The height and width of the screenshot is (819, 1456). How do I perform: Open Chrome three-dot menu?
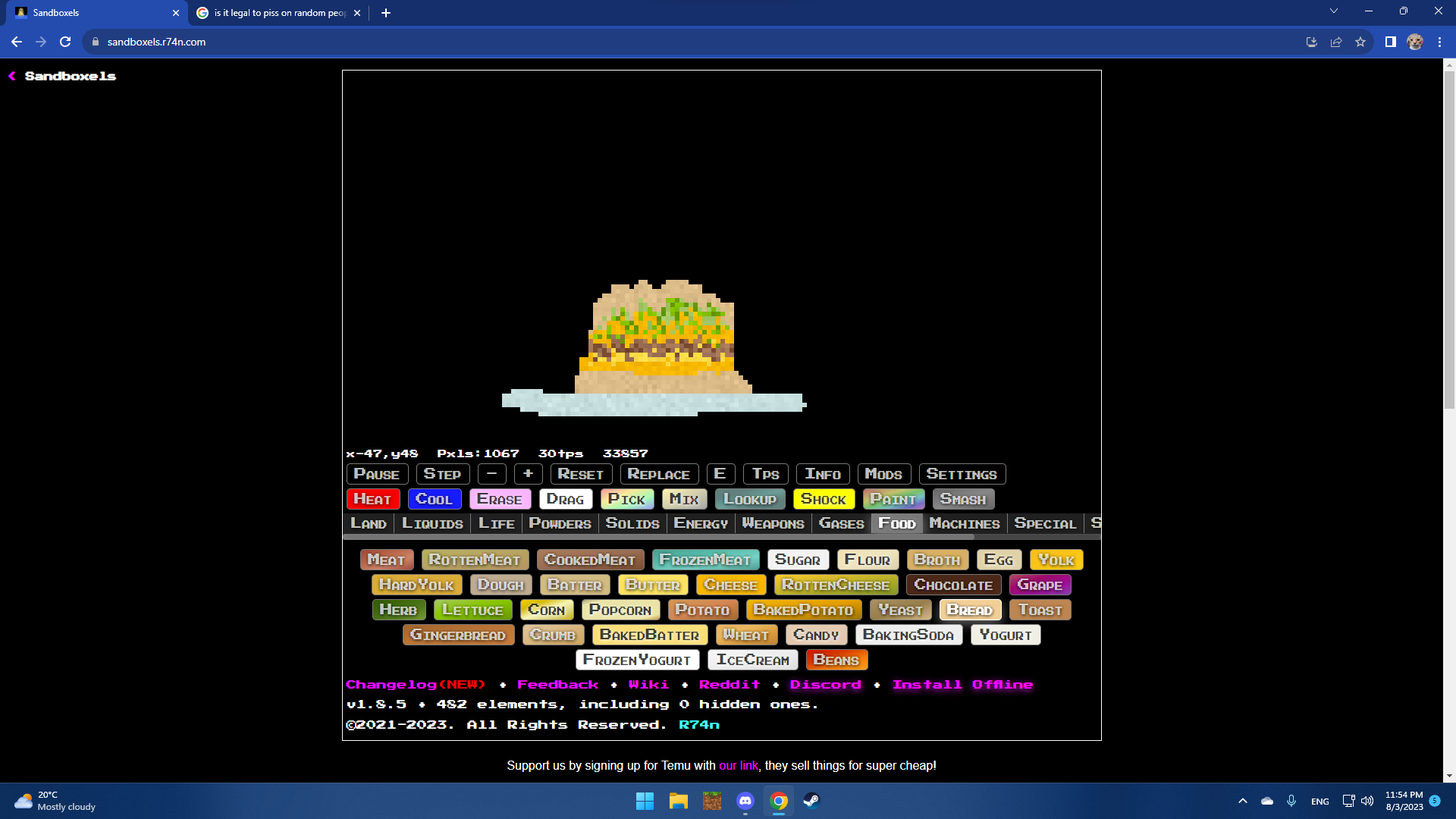click(1439, 42)
